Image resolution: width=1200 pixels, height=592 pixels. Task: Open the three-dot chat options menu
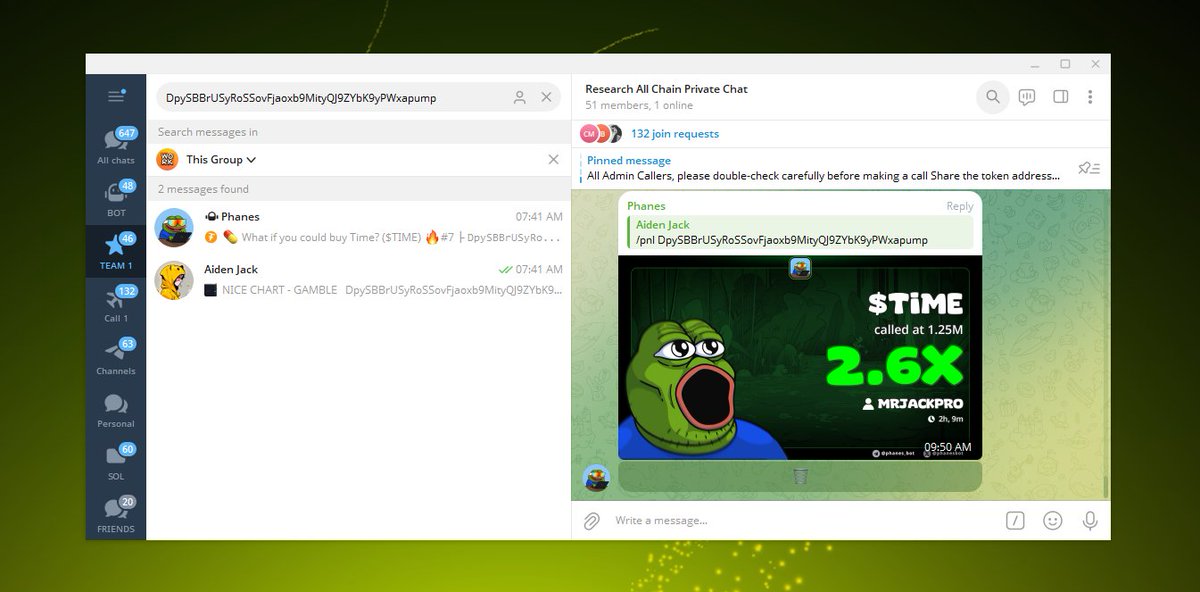click(x=1090, y=97)
